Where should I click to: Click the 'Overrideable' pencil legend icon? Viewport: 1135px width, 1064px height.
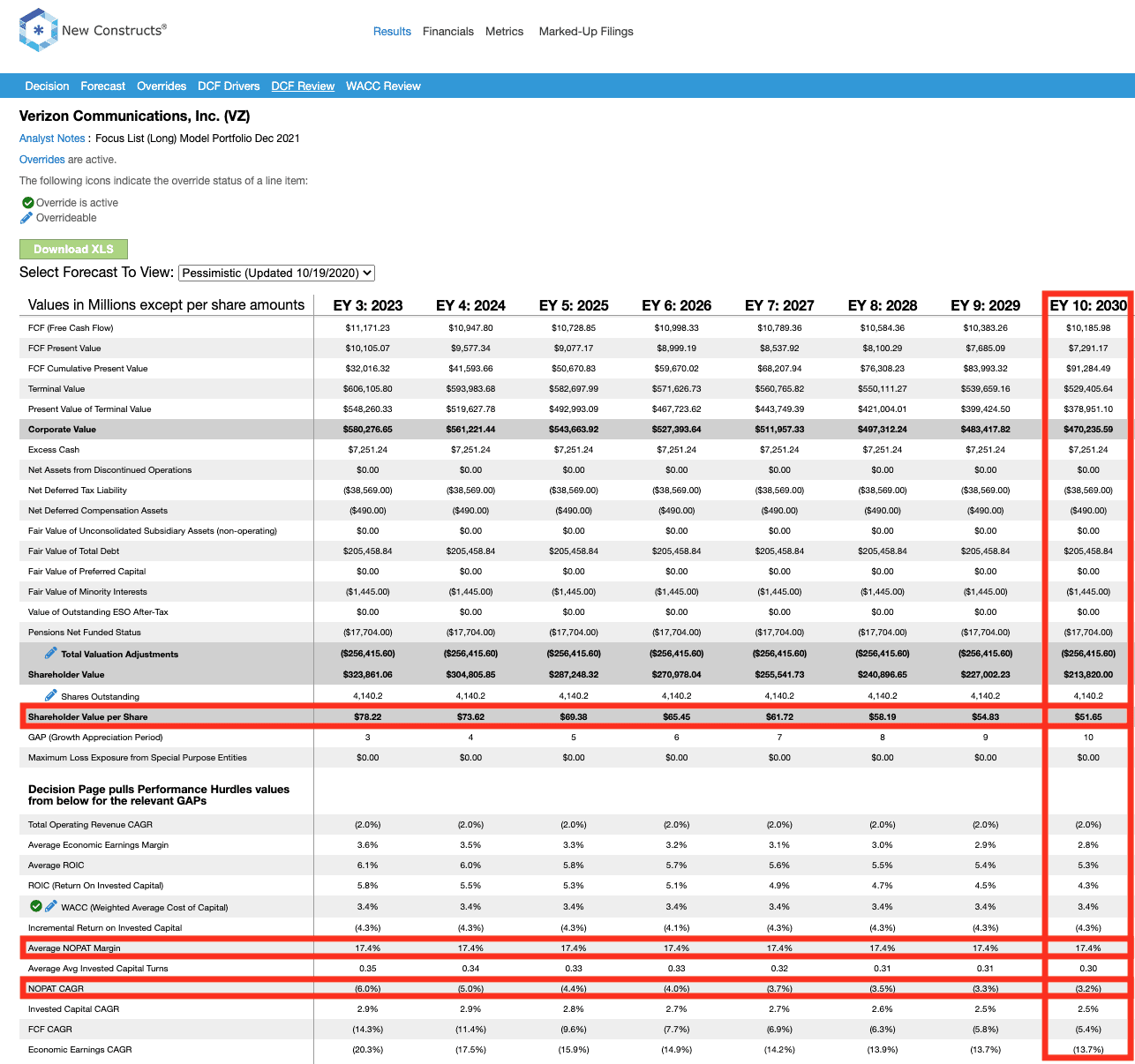26,218
